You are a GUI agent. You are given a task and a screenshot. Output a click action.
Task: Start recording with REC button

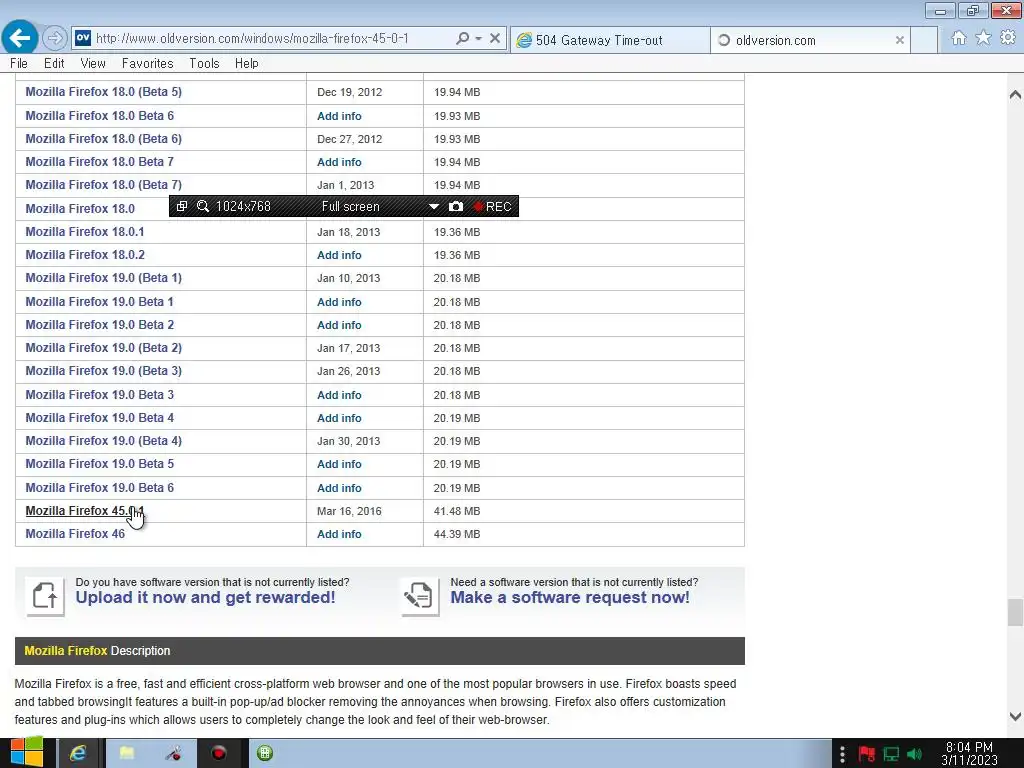492,206
